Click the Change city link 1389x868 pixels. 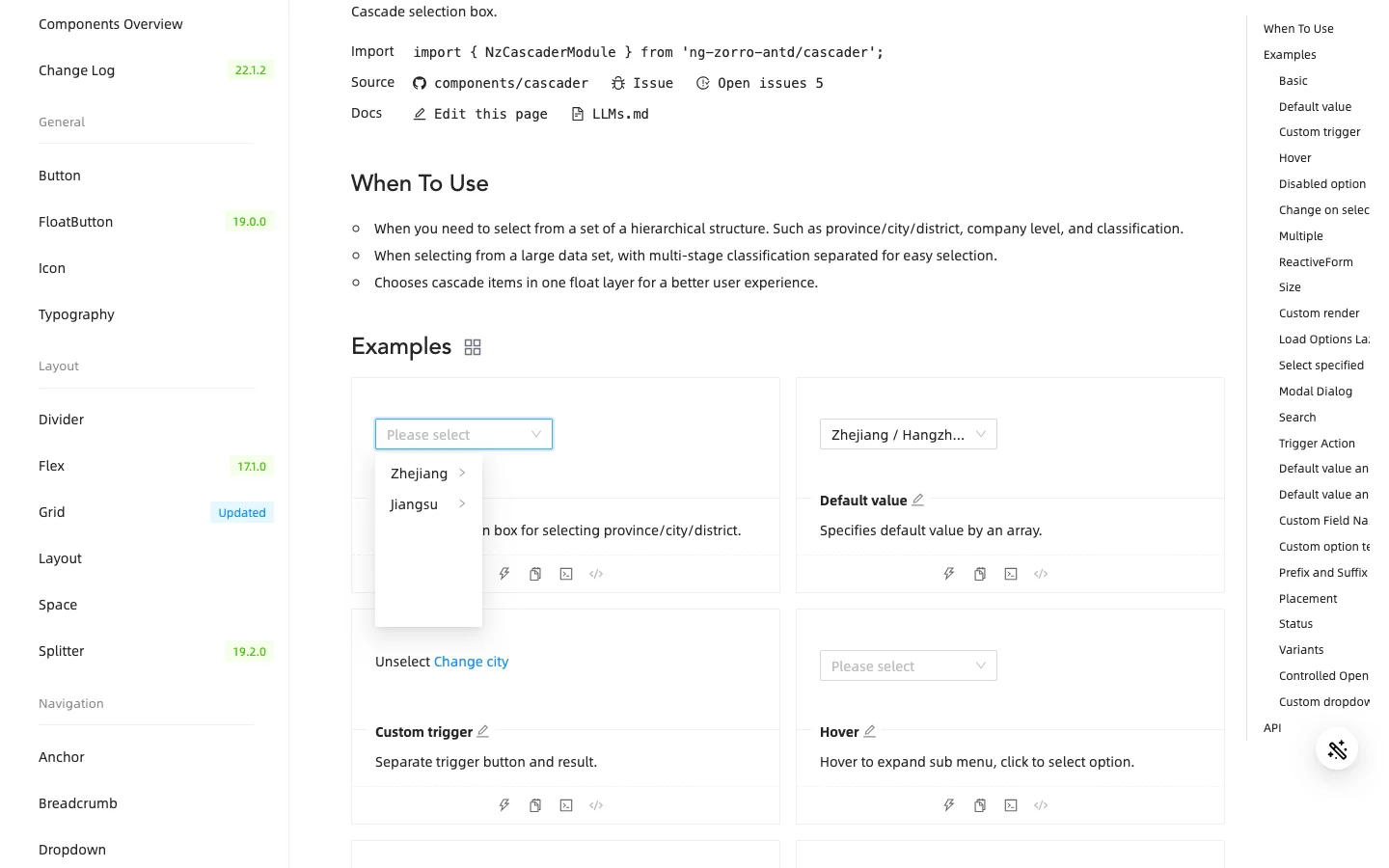click(471, 662)
